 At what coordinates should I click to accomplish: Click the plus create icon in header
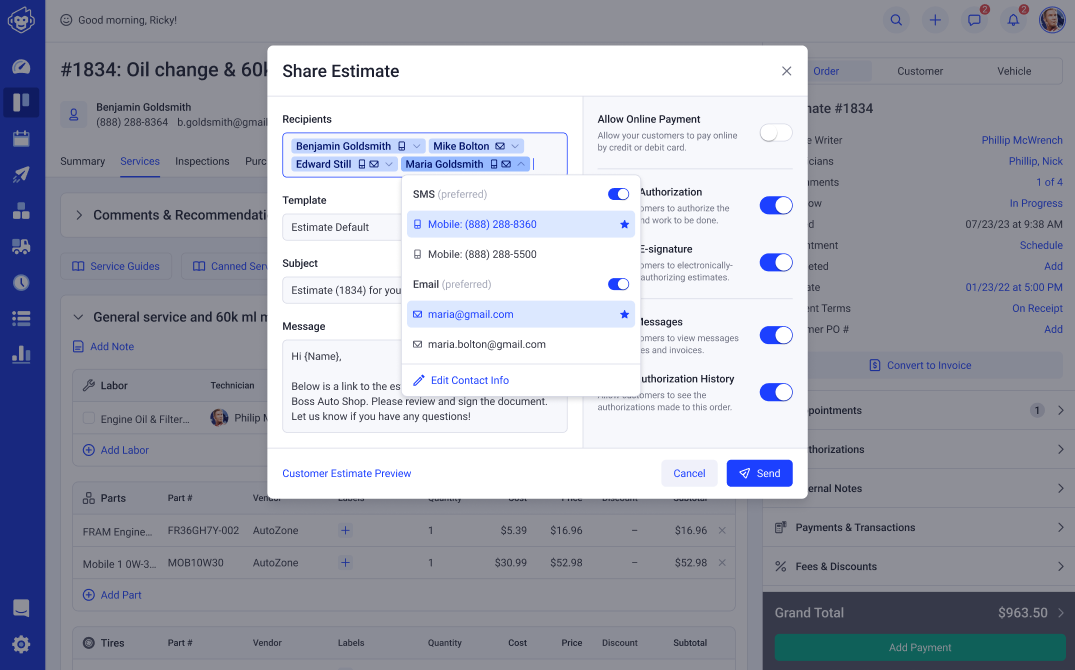pyautogui.click(x=935, y=20)
